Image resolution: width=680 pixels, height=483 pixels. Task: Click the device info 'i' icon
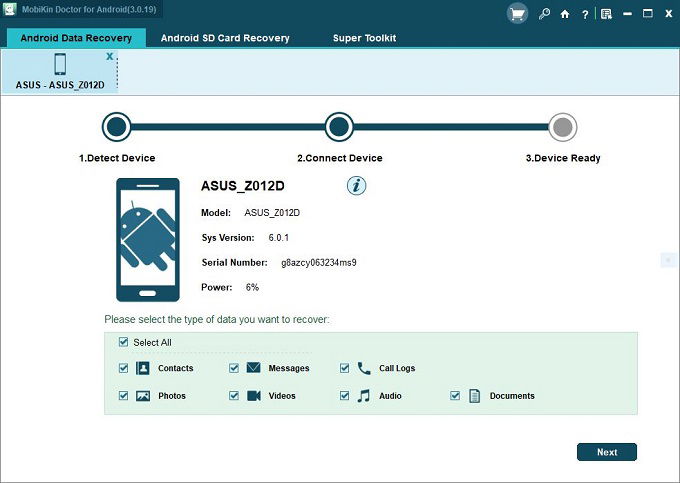click(x=356, y=186)
